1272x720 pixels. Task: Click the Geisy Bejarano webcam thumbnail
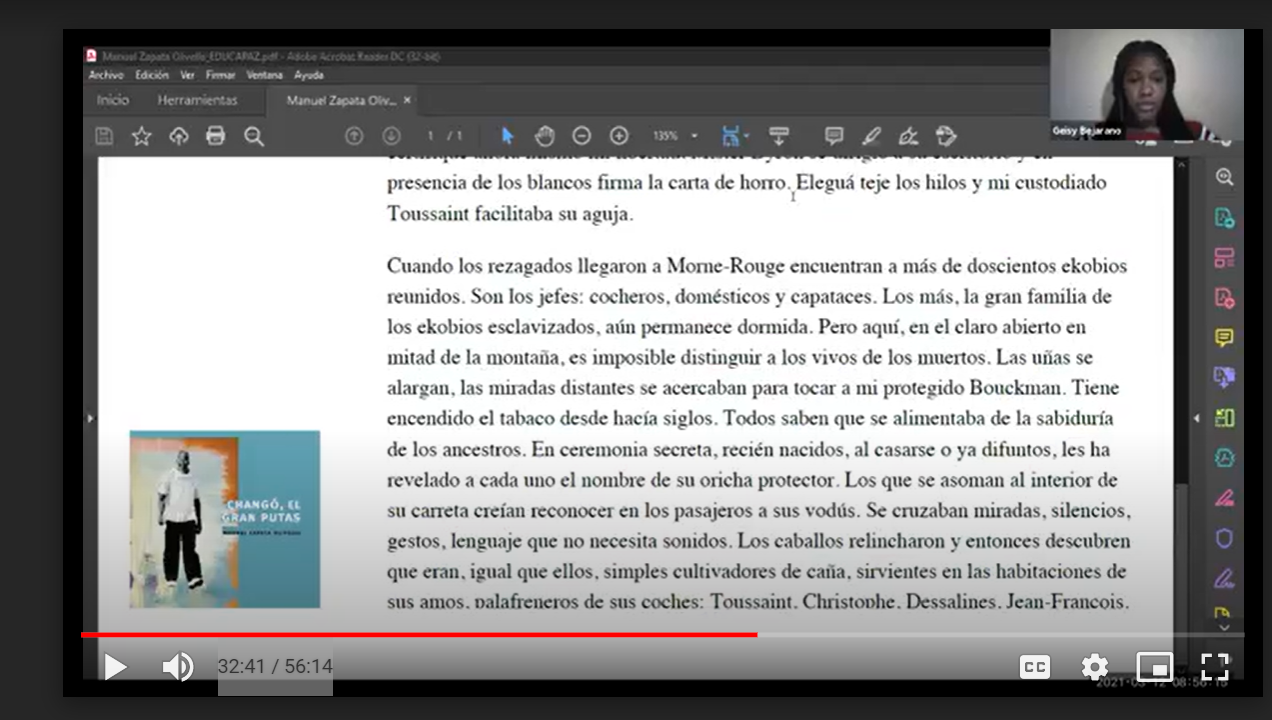point(1147,85)
